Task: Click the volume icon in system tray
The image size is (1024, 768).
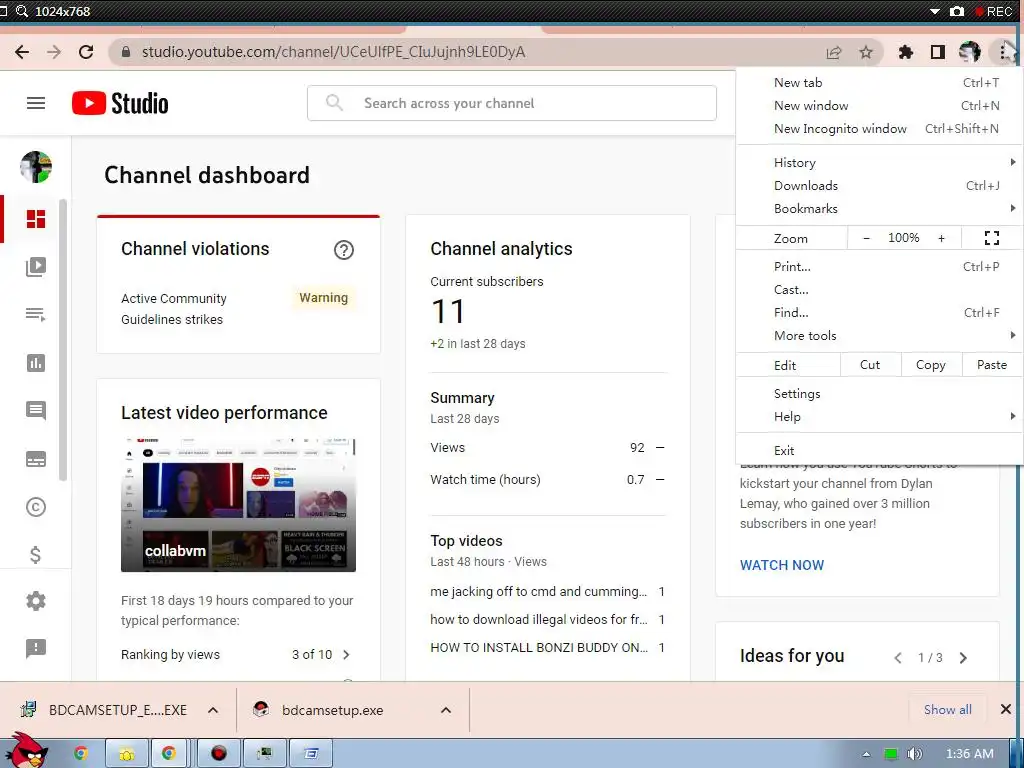Action: point(915,754)
